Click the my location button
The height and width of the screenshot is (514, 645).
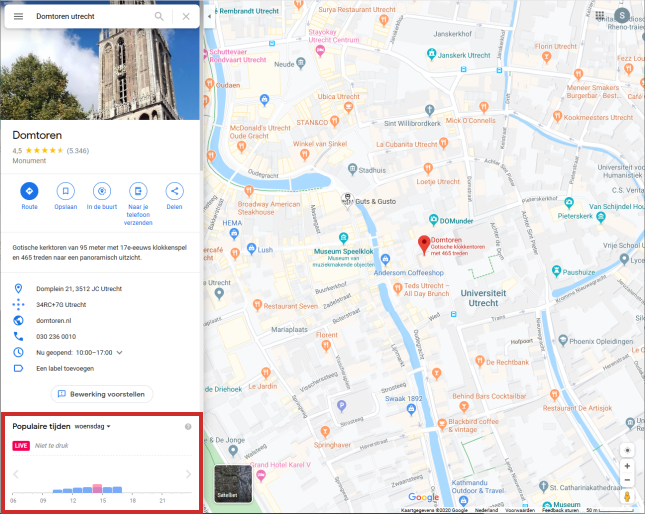pos(627,450)
